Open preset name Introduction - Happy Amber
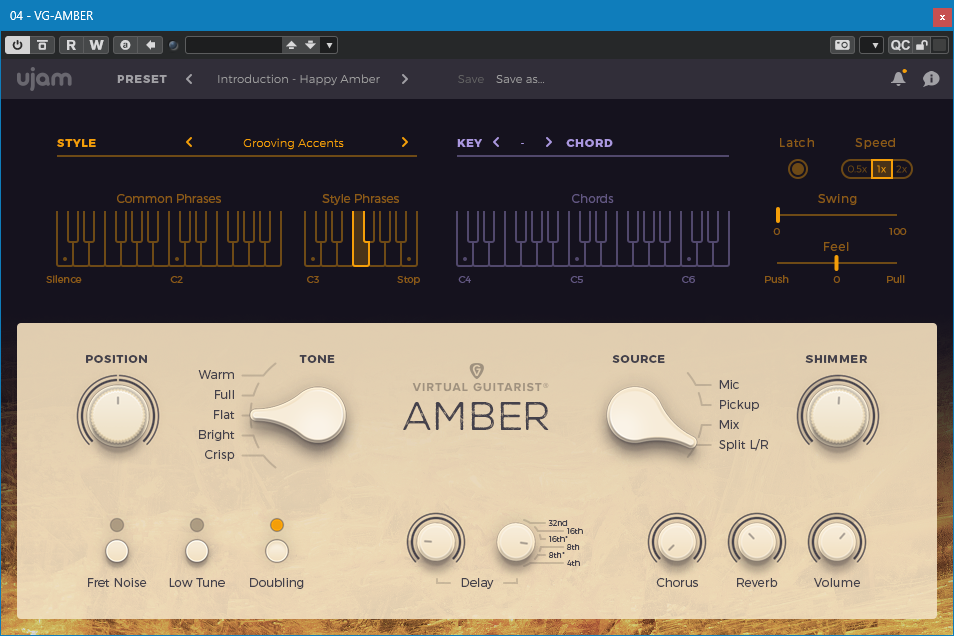Image resolution: width=954 pixels, height=636 pixels. 298,79
